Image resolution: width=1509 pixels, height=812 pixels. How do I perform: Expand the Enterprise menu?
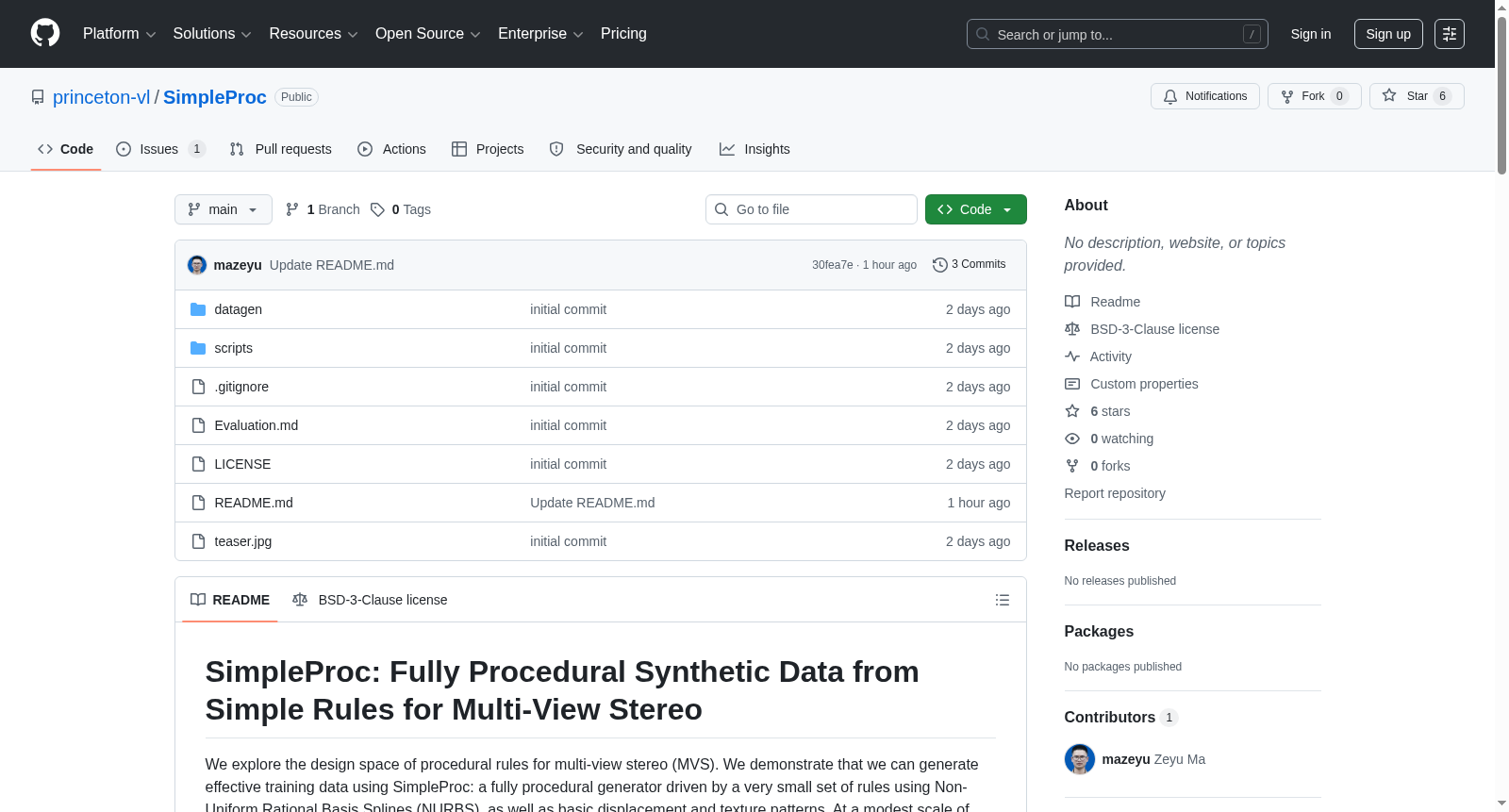540,34
